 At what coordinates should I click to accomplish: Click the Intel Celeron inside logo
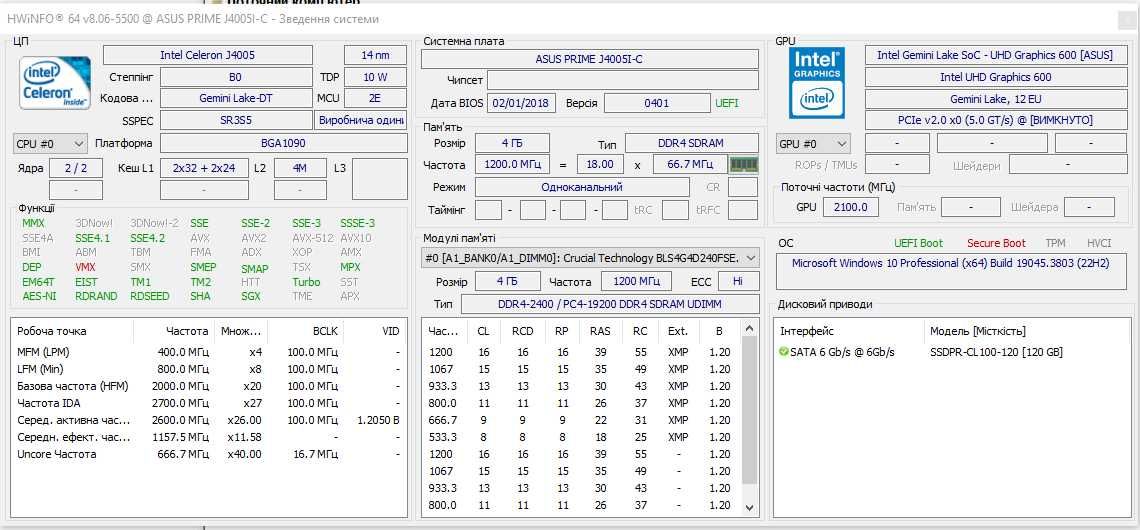[x=55, y=83]
